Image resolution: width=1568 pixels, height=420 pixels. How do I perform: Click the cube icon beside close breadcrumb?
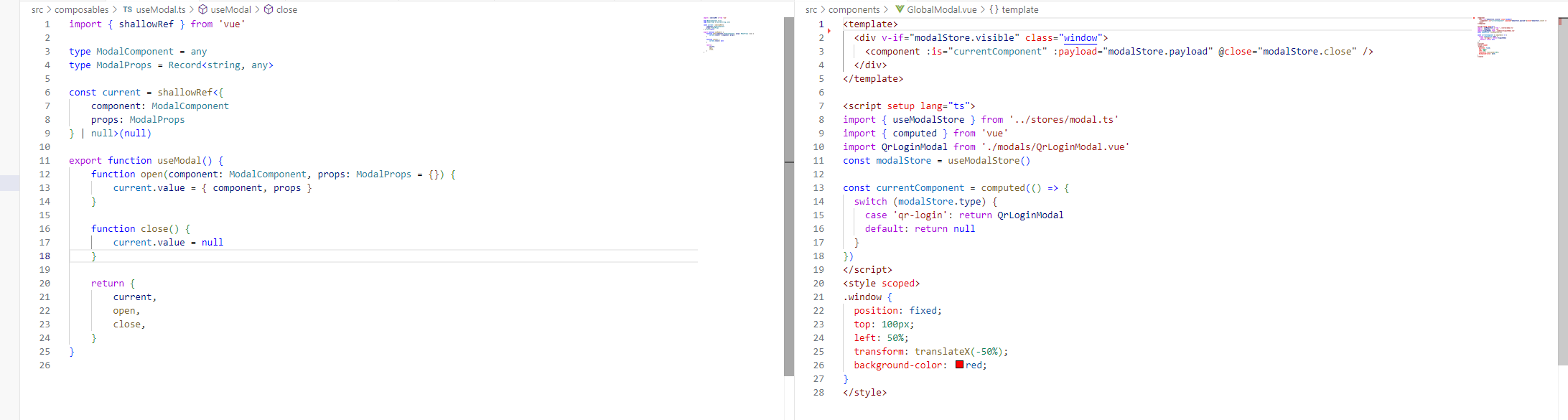(x=269, y=9)
